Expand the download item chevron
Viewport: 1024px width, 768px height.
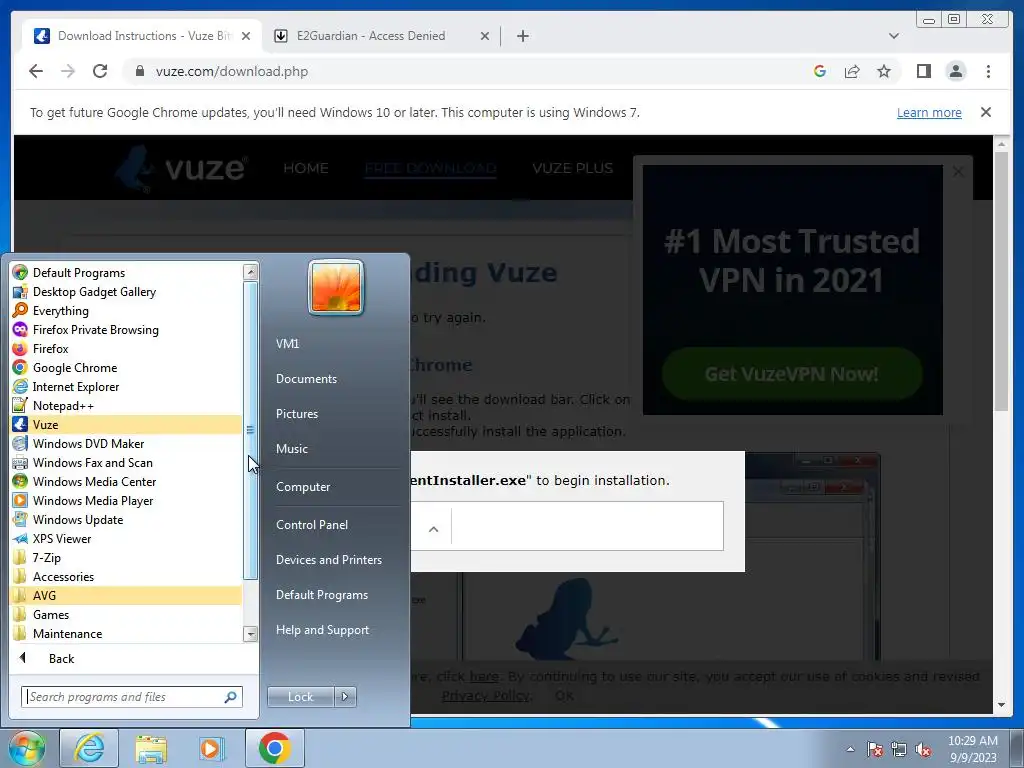click(434, 529)
